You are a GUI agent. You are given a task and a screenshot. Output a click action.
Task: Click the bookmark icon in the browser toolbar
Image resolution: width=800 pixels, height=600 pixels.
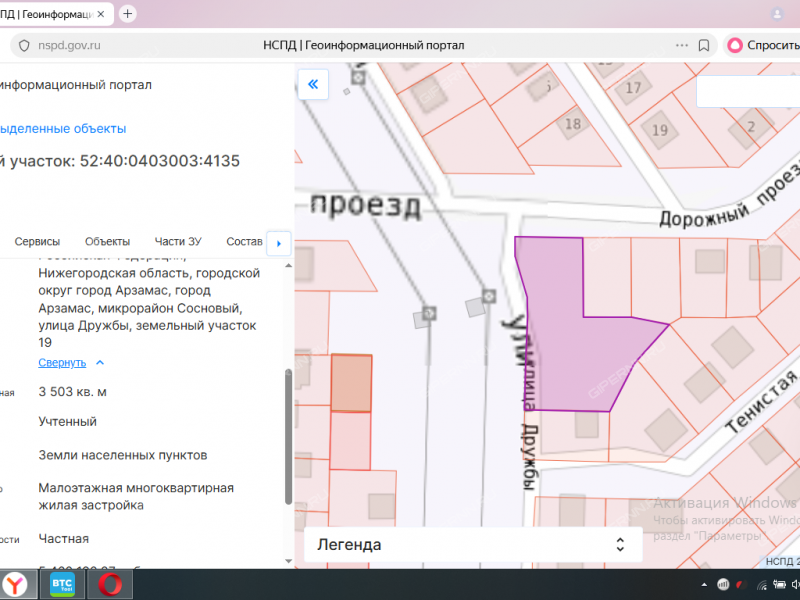point(703,45)
